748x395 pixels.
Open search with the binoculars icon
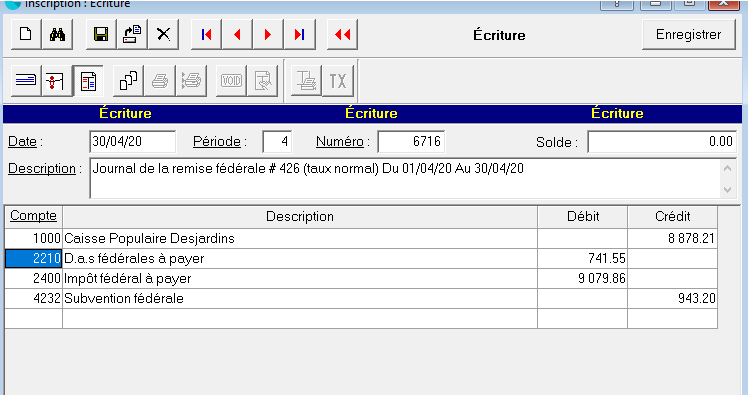(x=57, y=34)
